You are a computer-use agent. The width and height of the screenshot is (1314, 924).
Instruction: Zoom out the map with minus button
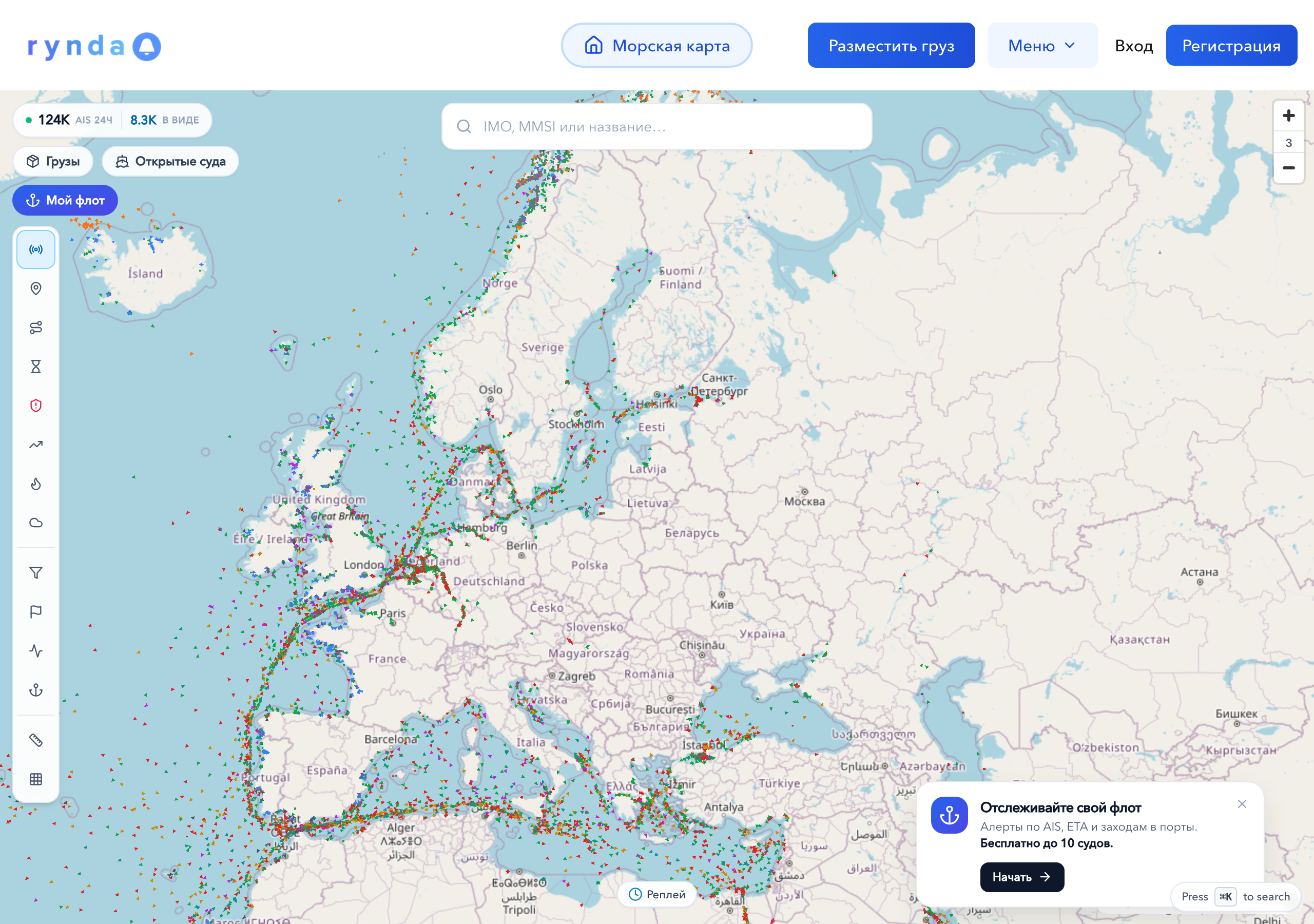coord(1288,168)
